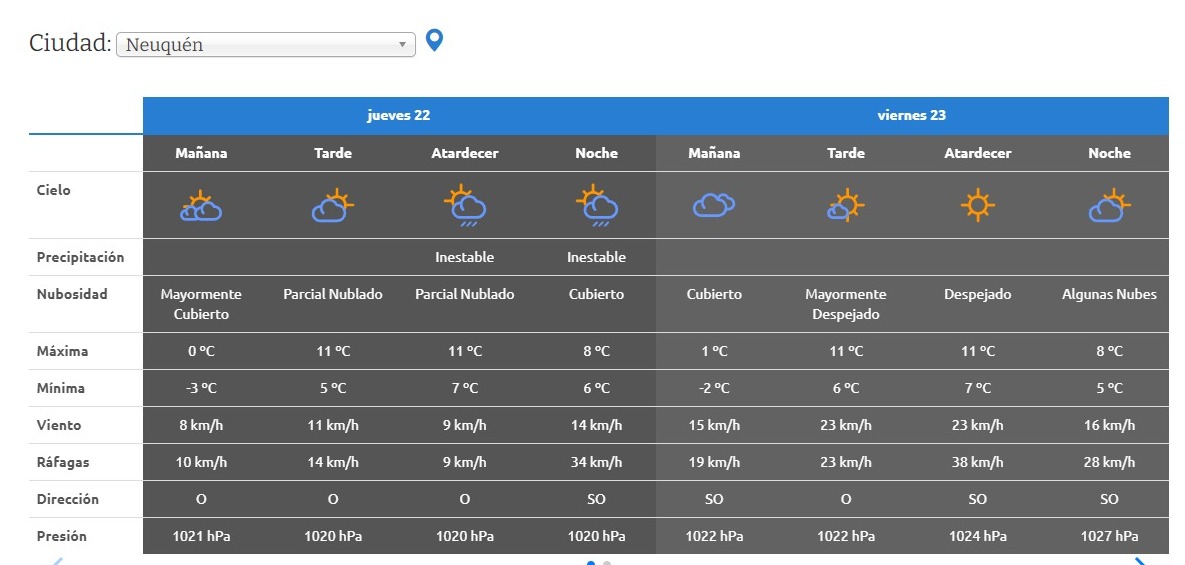Select the first carousel pagination dot

(x=591, y=563)
